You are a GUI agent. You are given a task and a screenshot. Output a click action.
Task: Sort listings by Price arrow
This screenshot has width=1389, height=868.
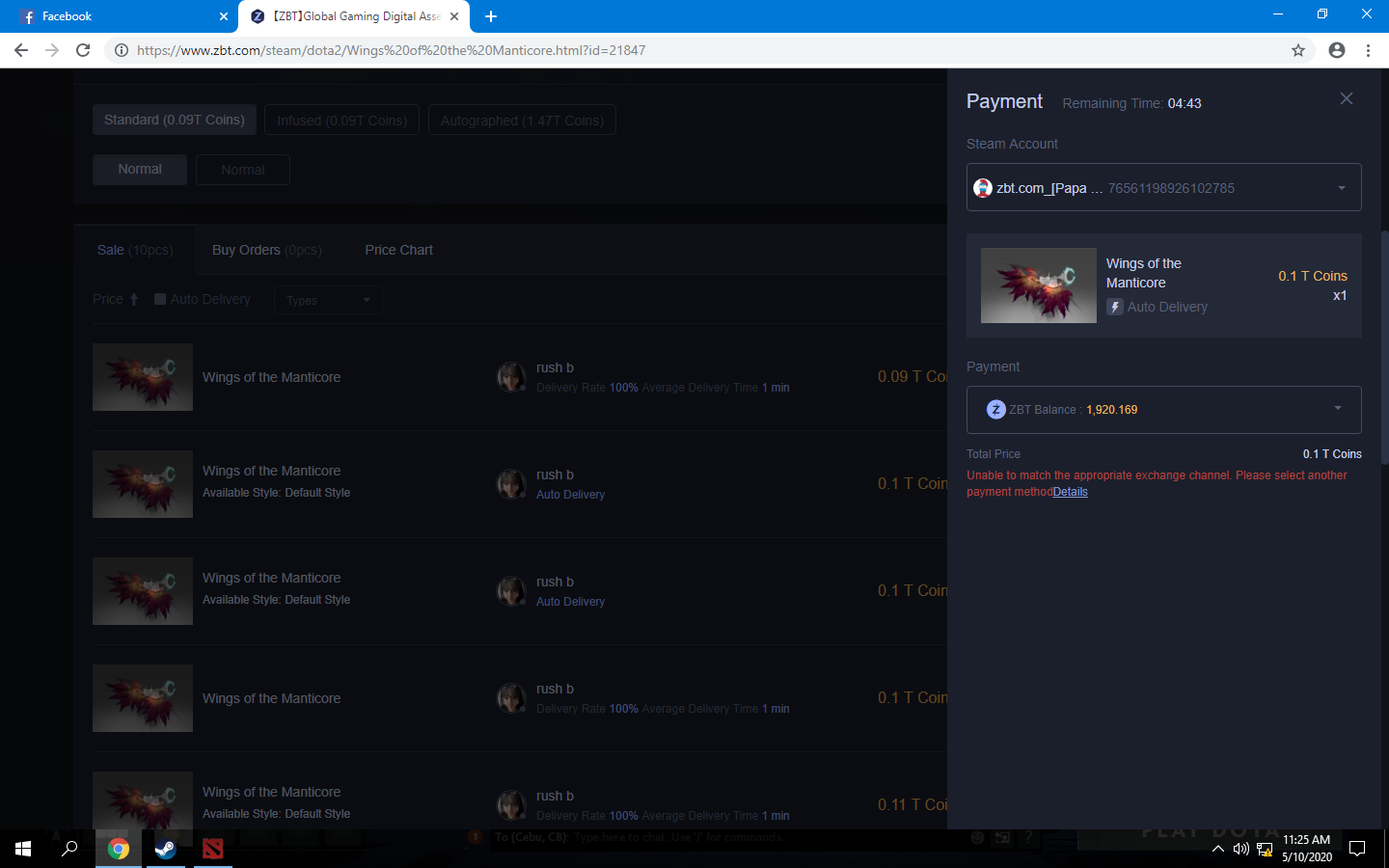pyautogui.click(x=134, y=300)
